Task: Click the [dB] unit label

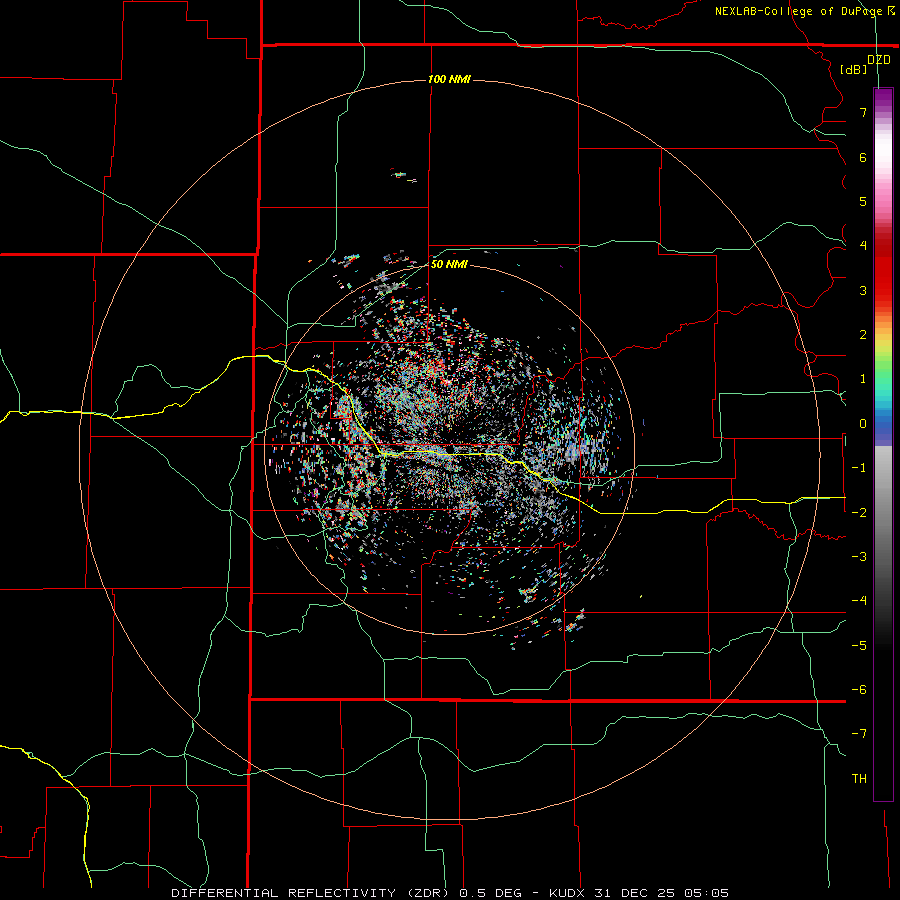Action: coord(854,69)
